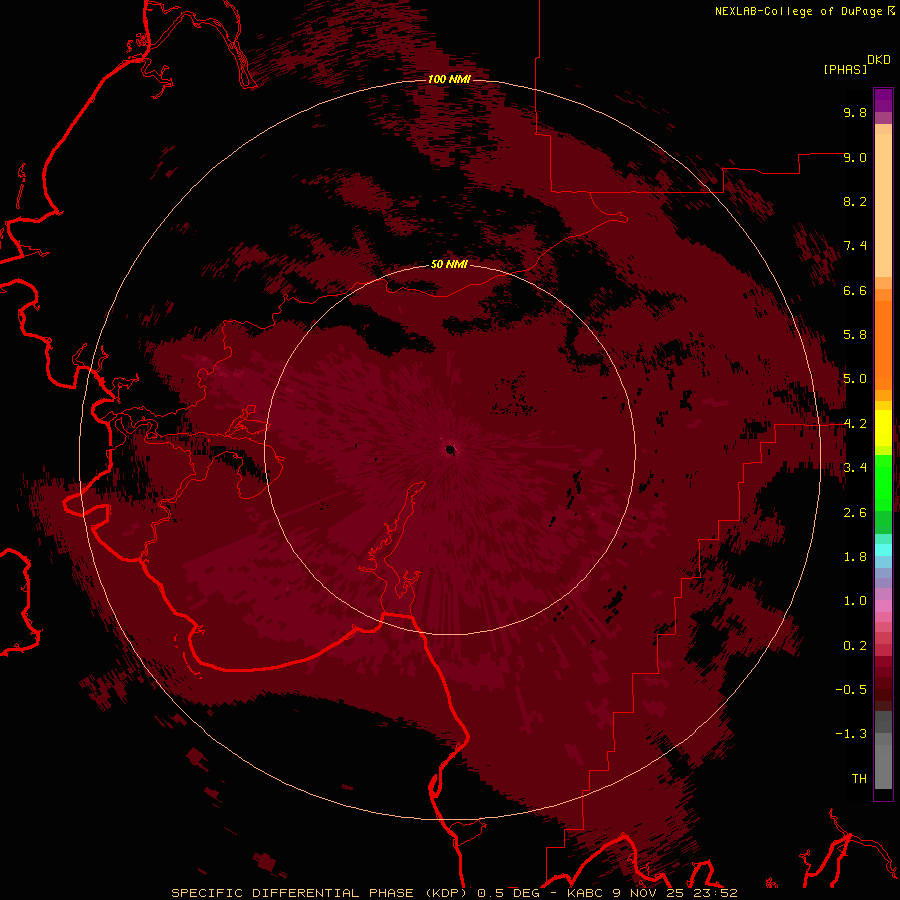Viewport: 900px width, 900px height.
Task: Click the "5.8" value on the color scale
Action: (x=855, y=335)
